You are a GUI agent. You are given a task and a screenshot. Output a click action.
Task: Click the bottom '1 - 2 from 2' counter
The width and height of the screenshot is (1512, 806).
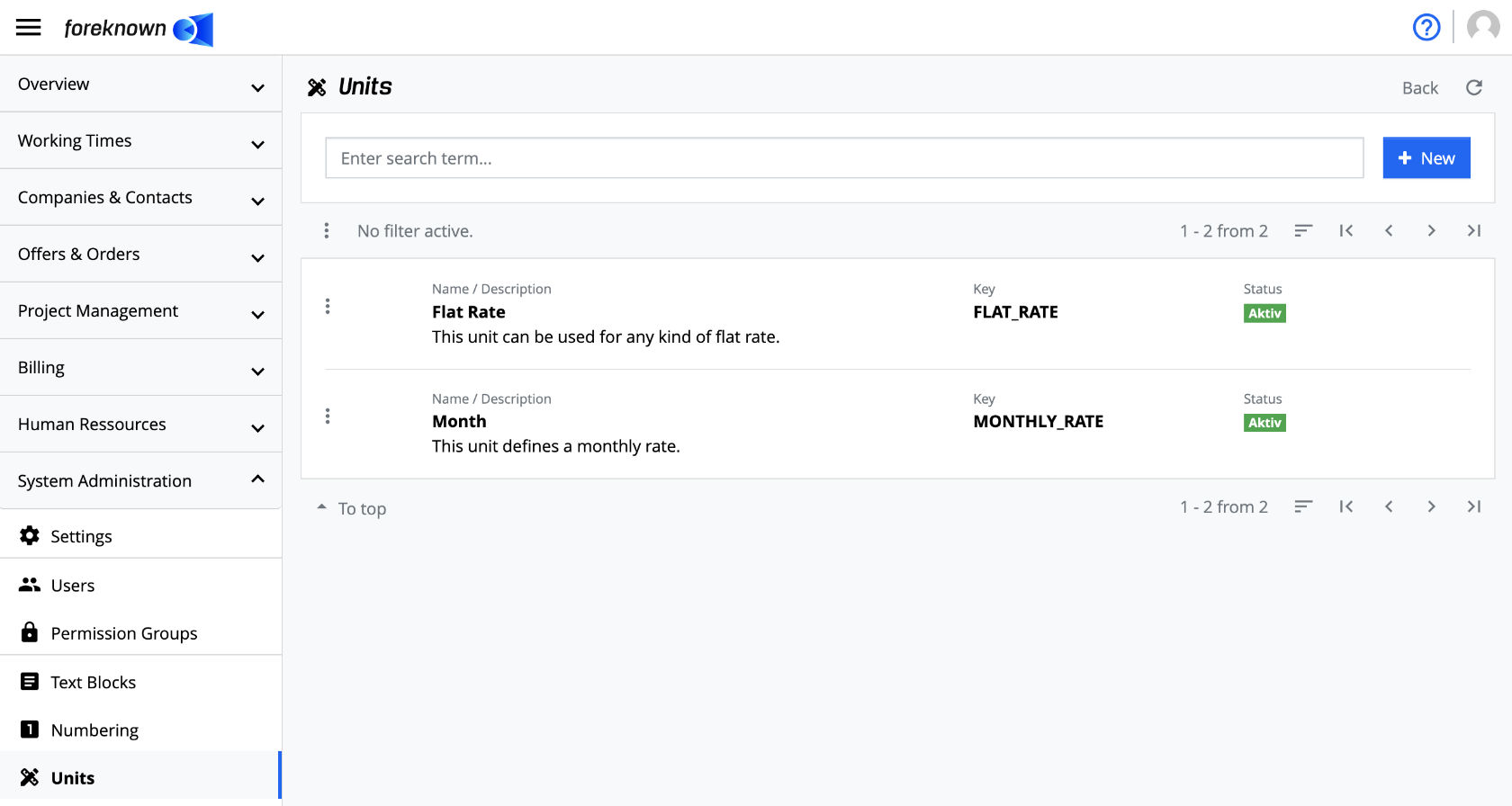(x=1224, y=507)
